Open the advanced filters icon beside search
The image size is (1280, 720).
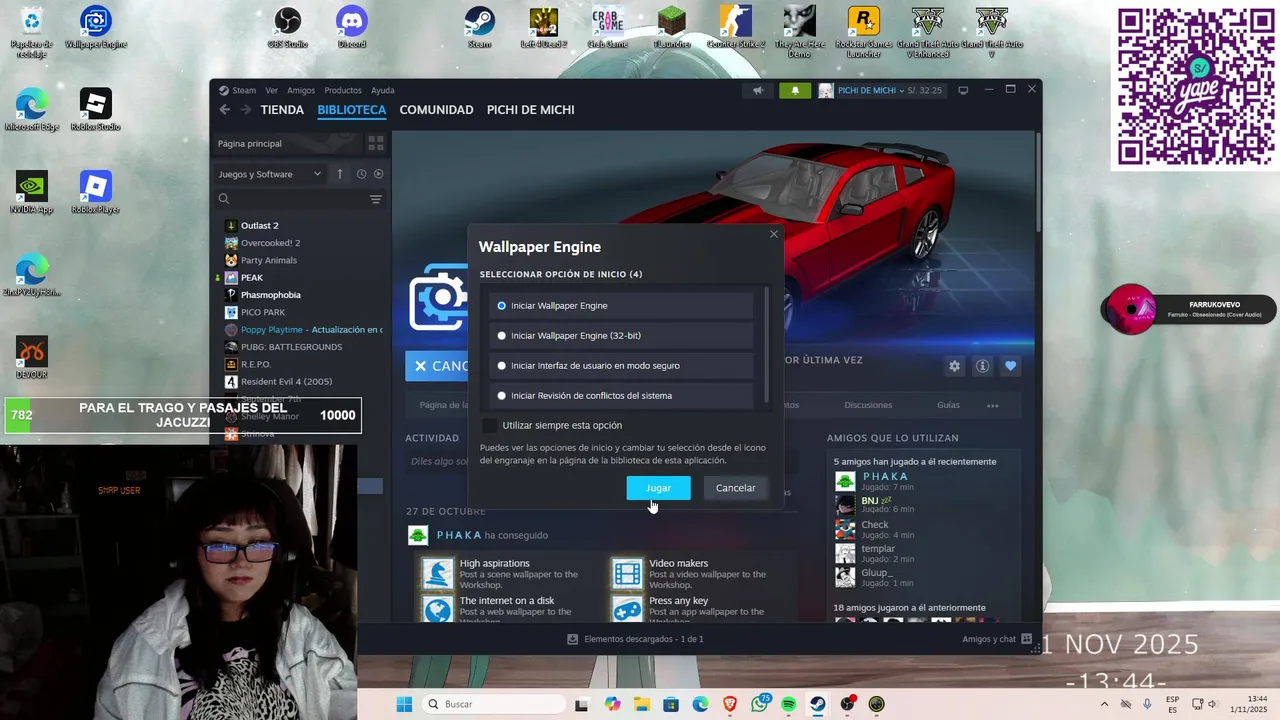pos(376,199)
